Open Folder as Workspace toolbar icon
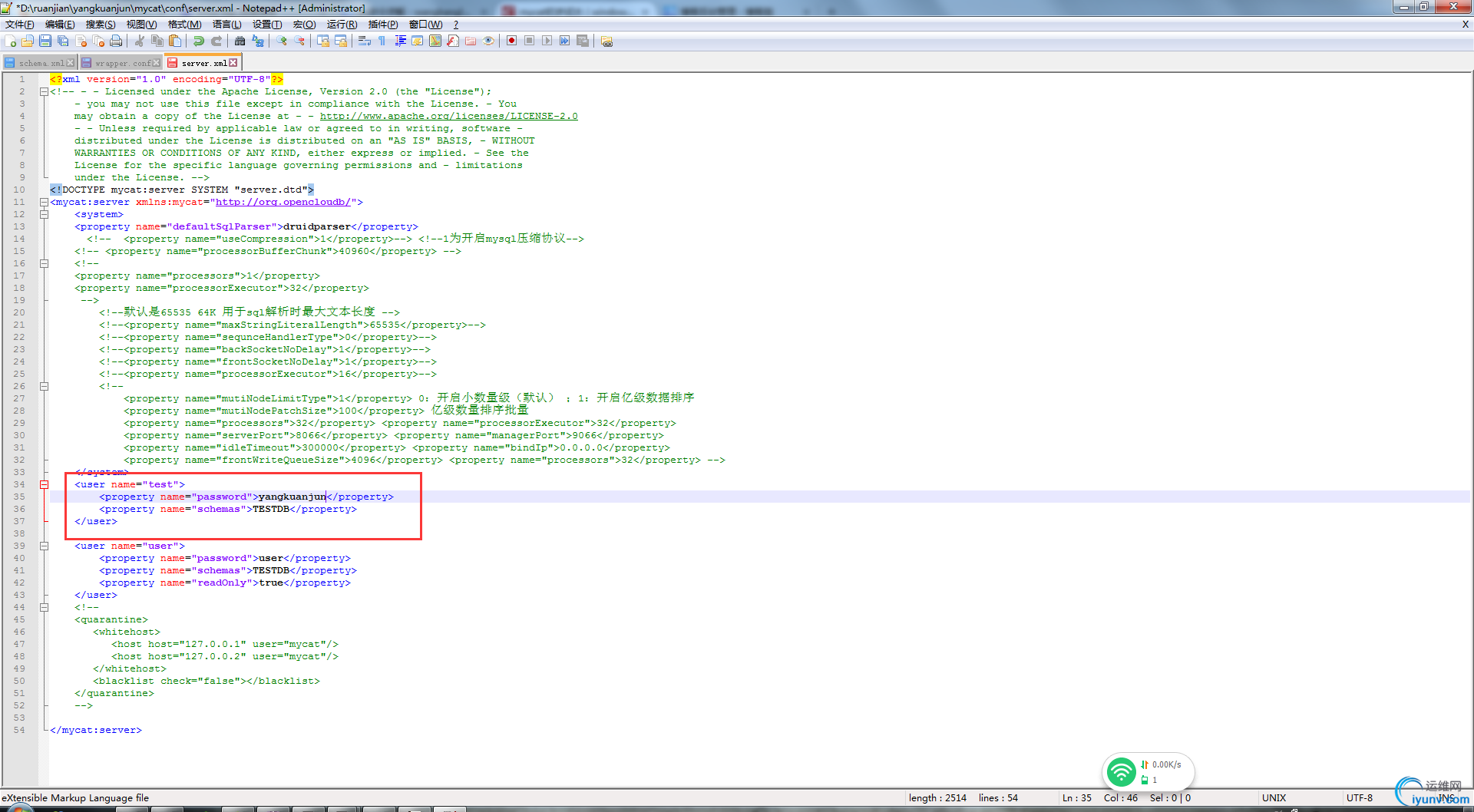Viewport: 1474px width, 812px height. tap(471, 41)
